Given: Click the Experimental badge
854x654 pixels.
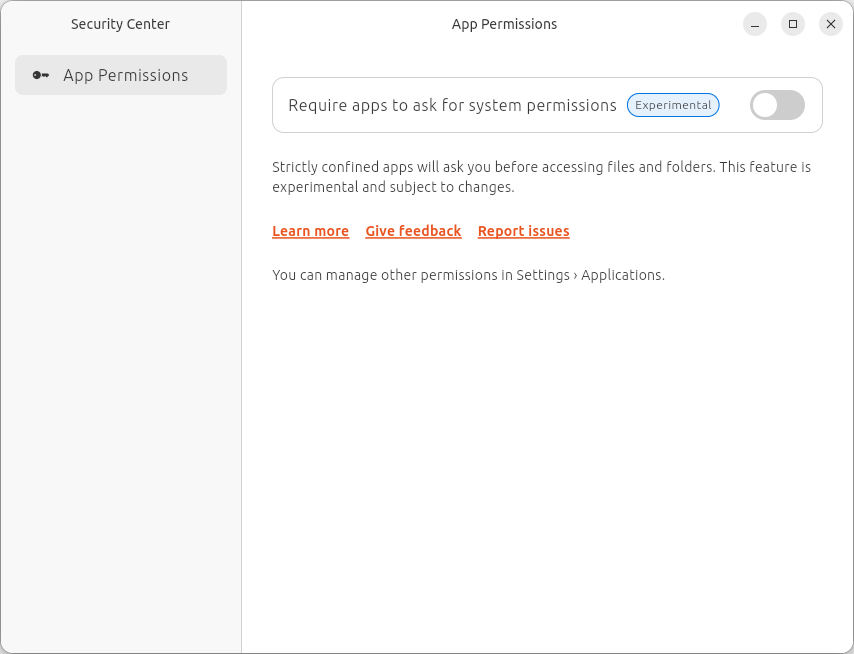Looking at the screenshot, I should pos(673,105).
